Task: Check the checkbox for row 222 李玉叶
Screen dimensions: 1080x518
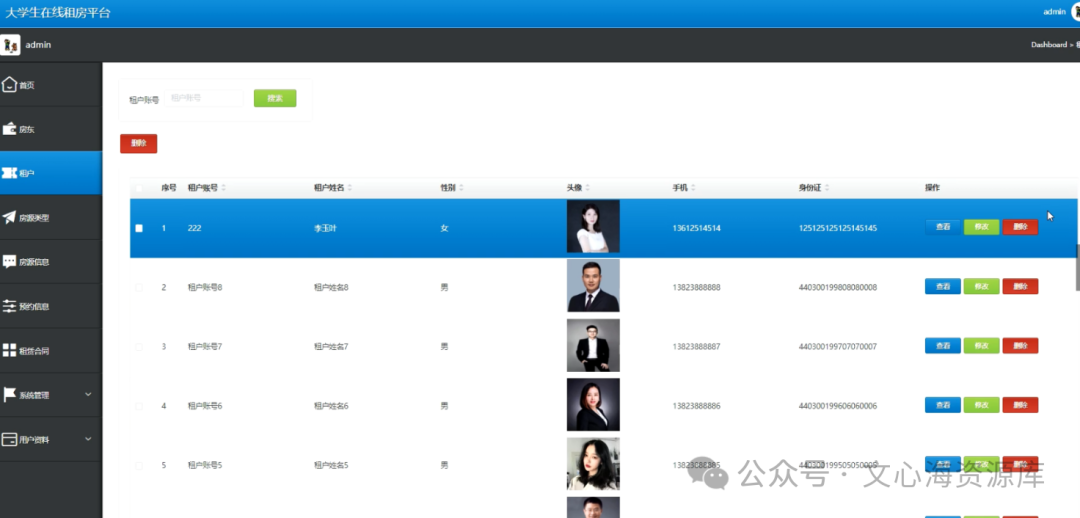Action: [139, 228]
